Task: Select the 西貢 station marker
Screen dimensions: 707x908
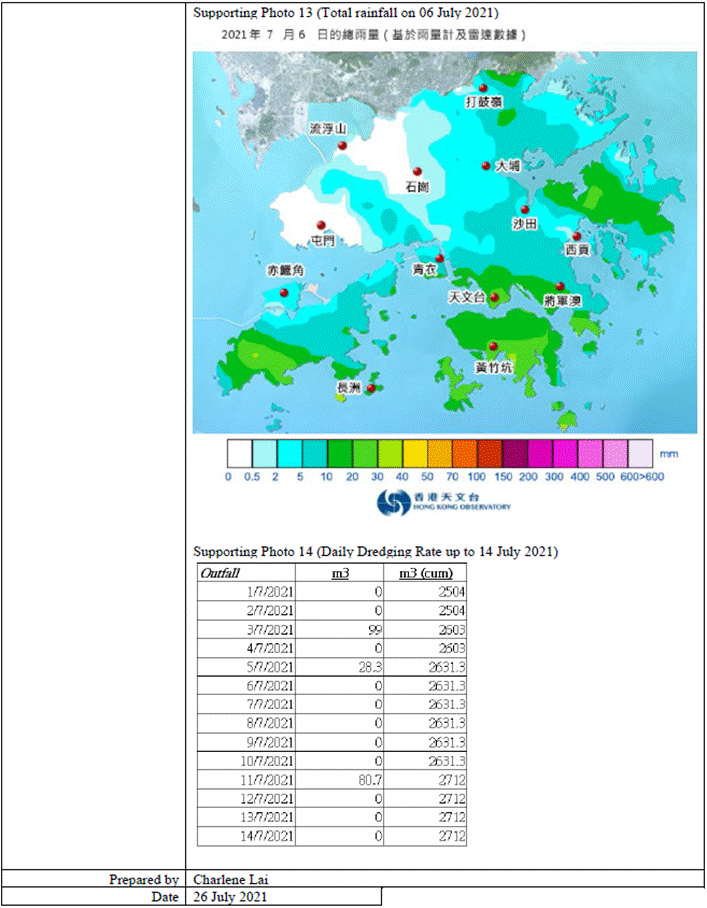Action: [576, 236]
